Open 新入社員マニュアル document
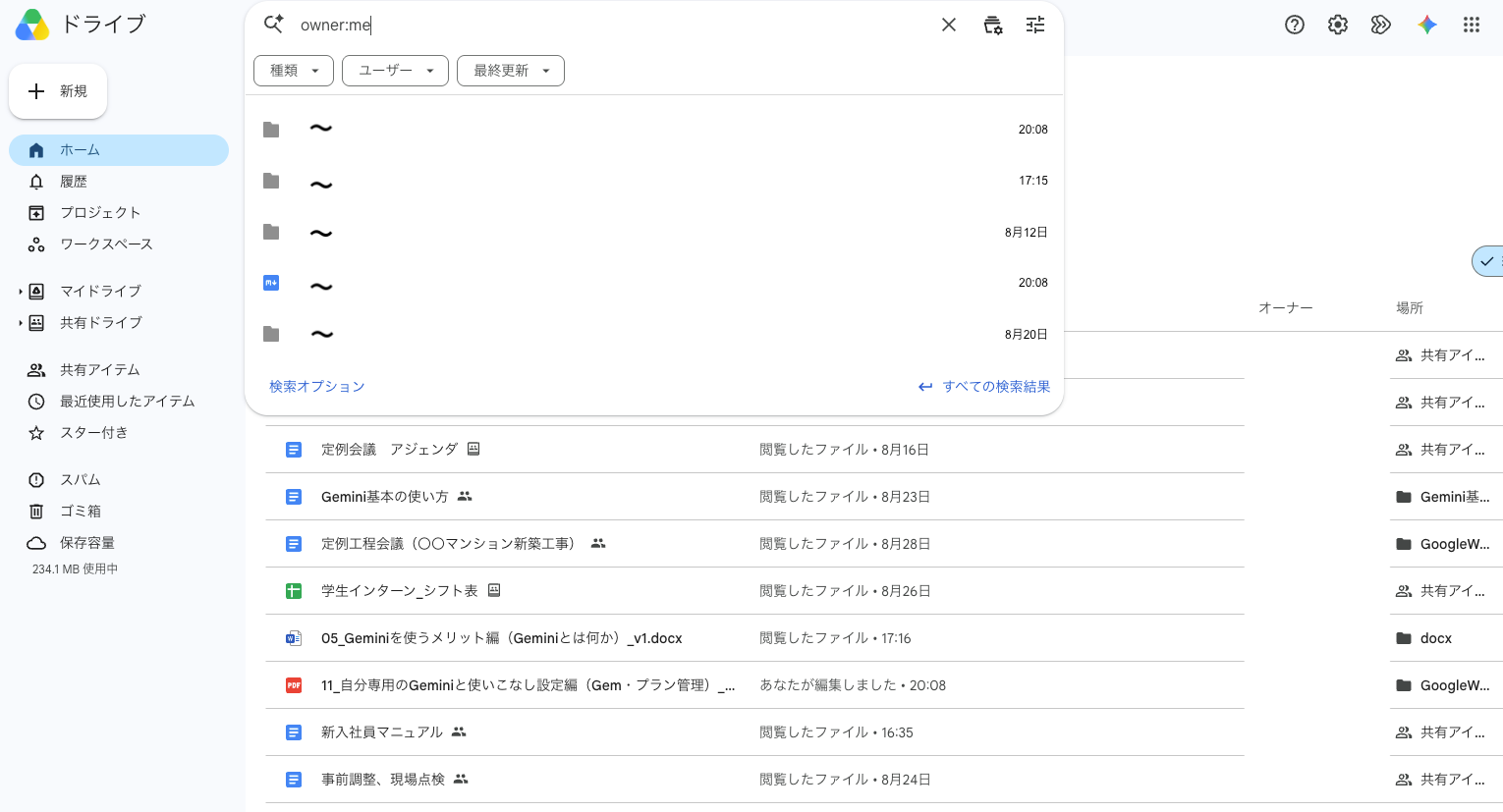1503x812 pixels. 382,732
